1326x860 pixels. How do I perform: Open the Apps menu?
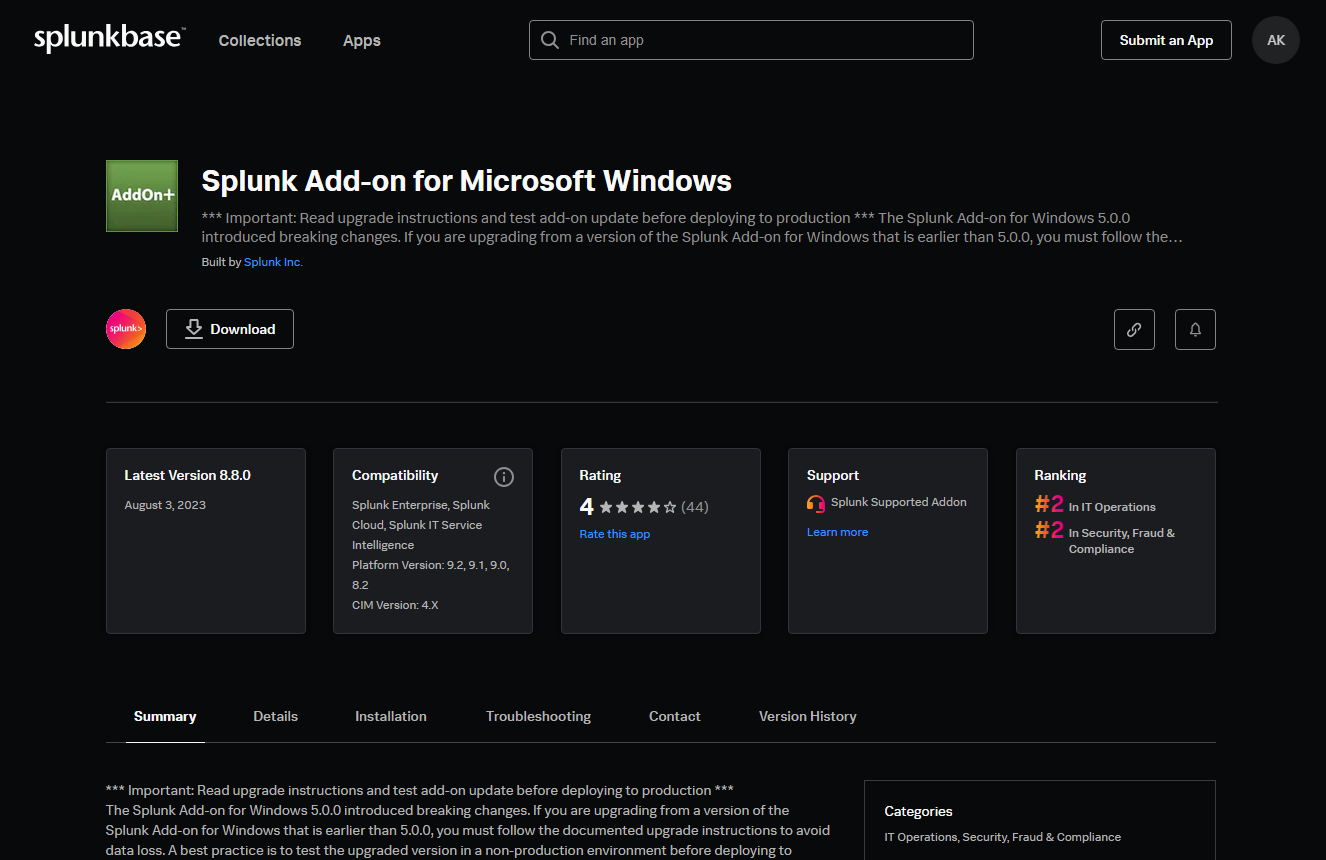(362, 40)
